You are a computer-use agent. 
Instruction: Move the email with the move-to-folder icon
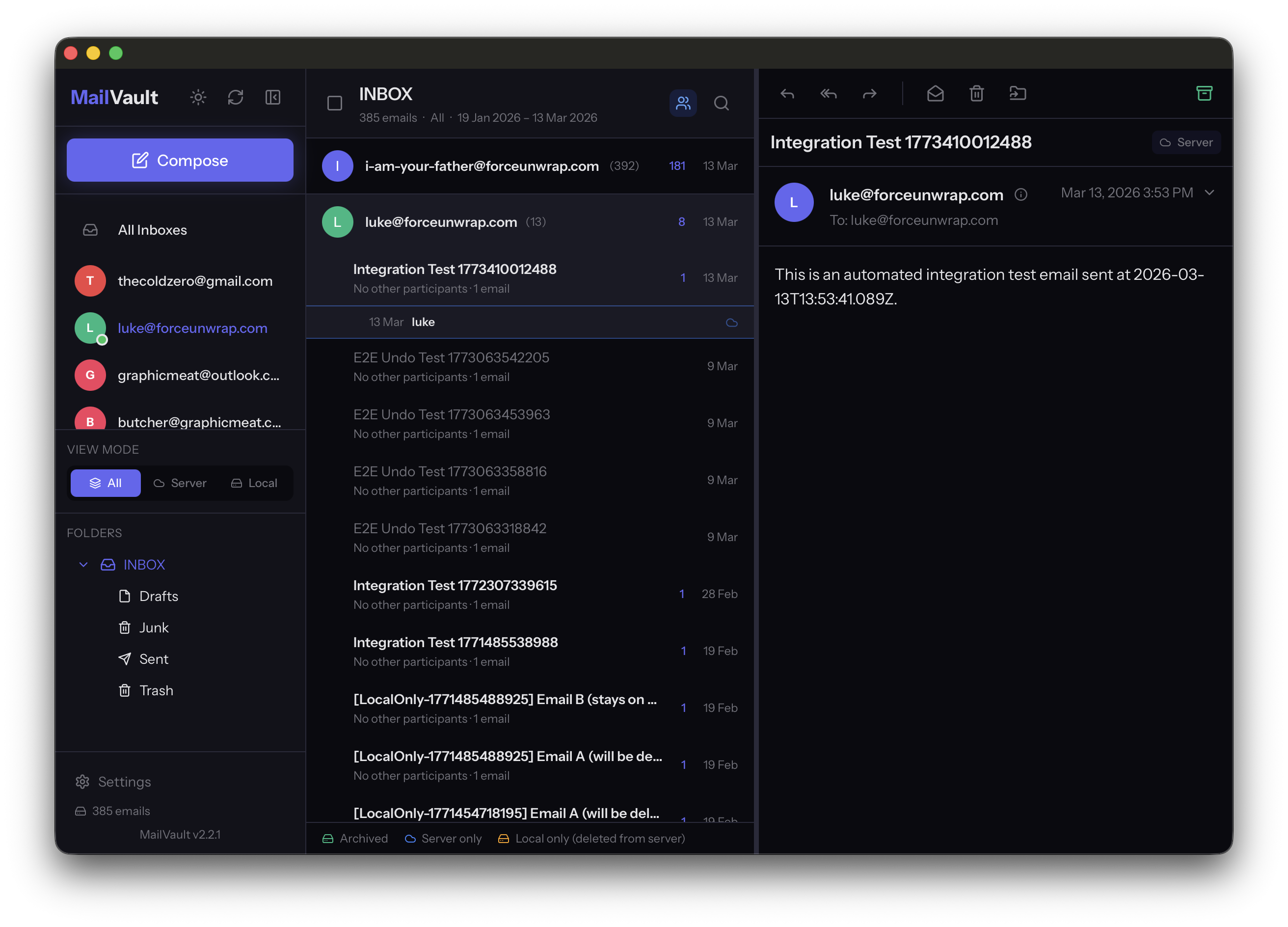click(1018, 94)
